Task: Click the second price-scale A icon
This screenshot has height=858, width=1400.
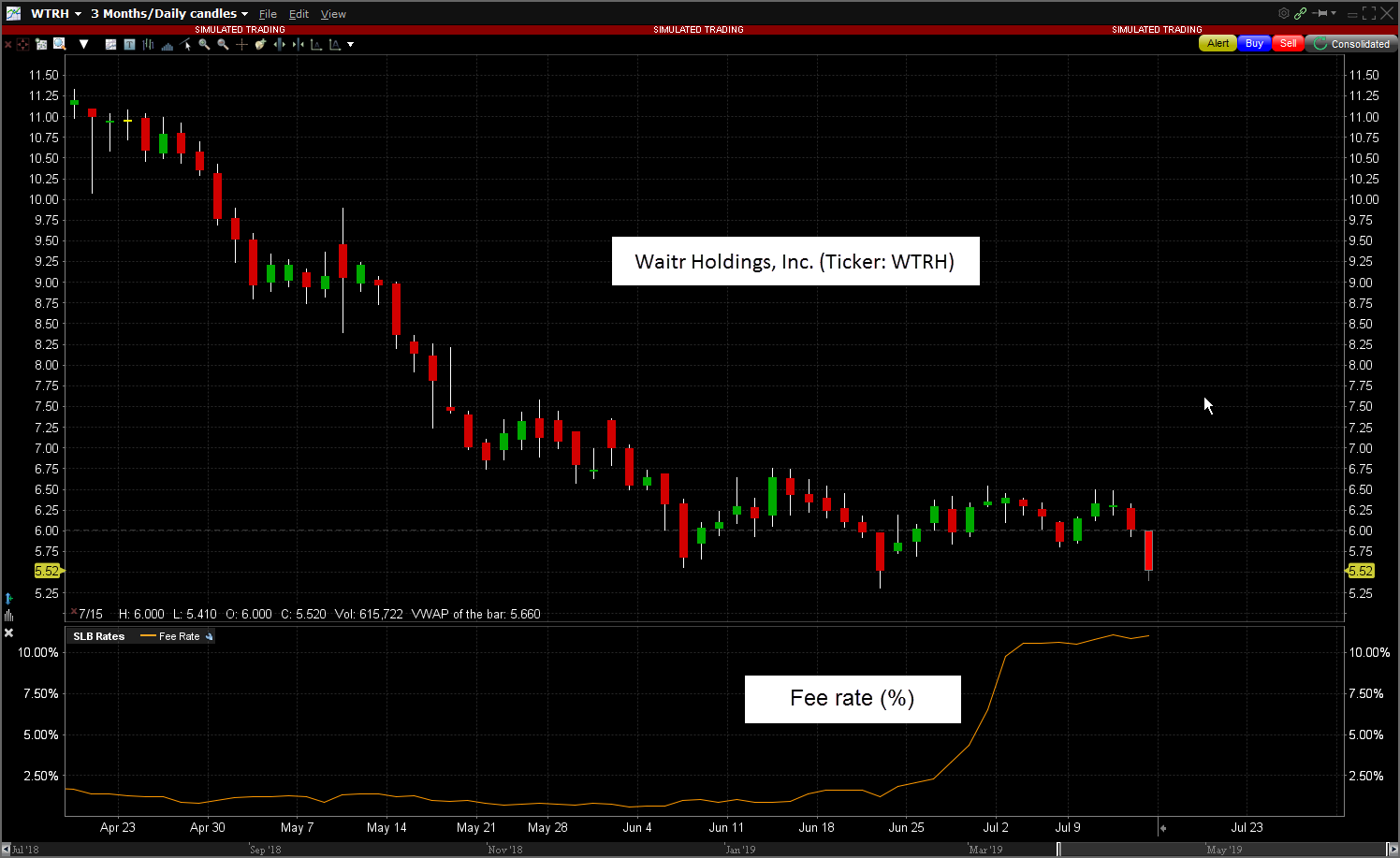Action: (334, 44)
